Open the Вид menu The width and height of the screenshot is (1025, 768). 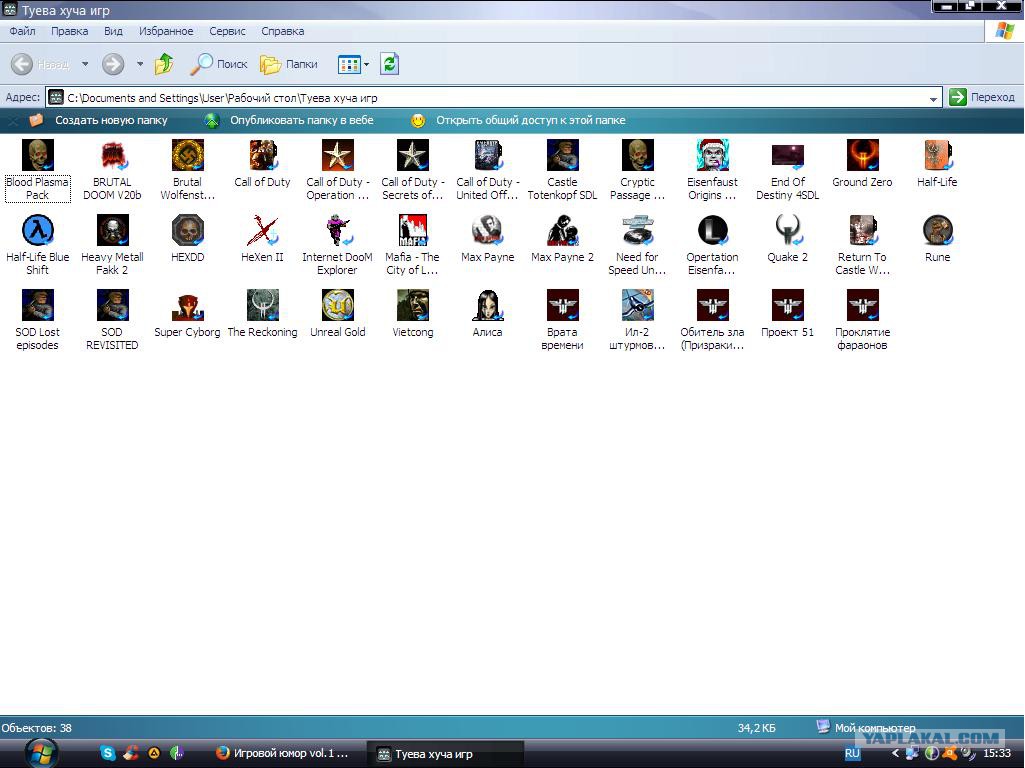click(113, 31)
